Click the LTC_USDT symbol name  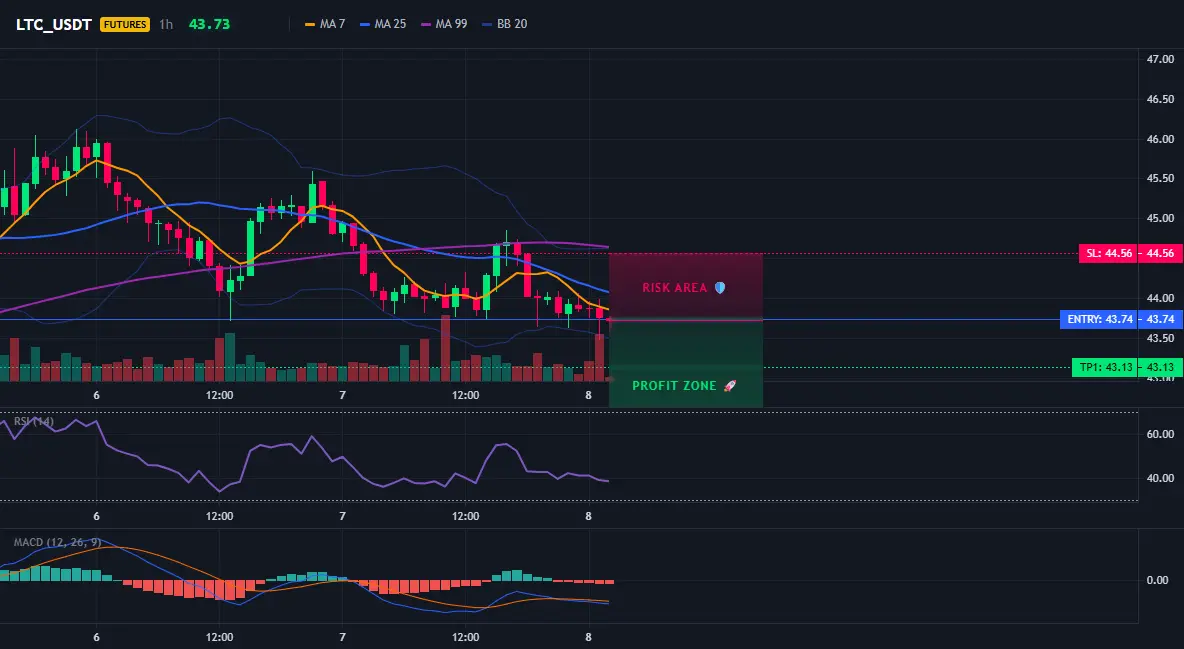point(54,24)
